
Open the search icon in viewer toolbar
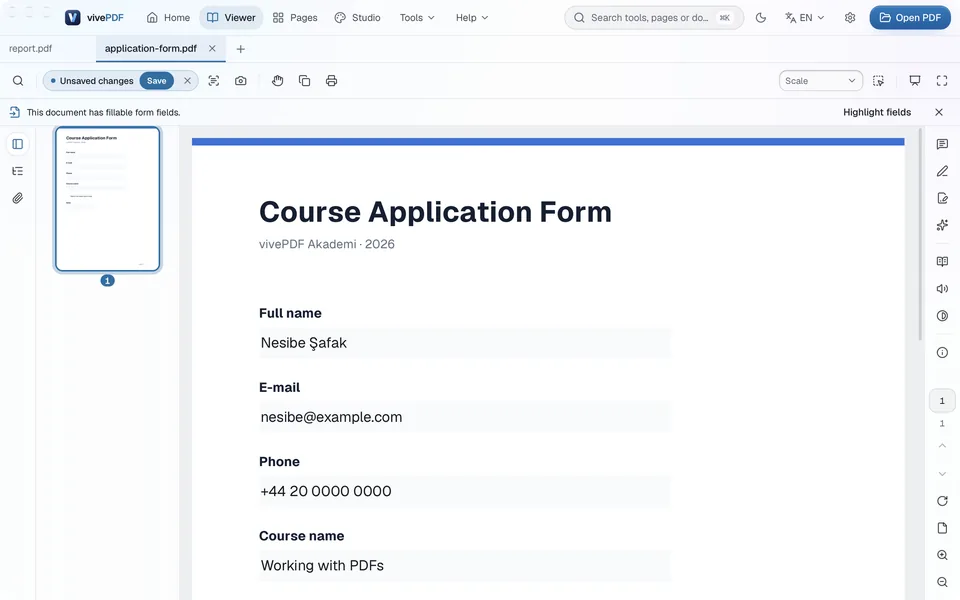click(18, 81)
